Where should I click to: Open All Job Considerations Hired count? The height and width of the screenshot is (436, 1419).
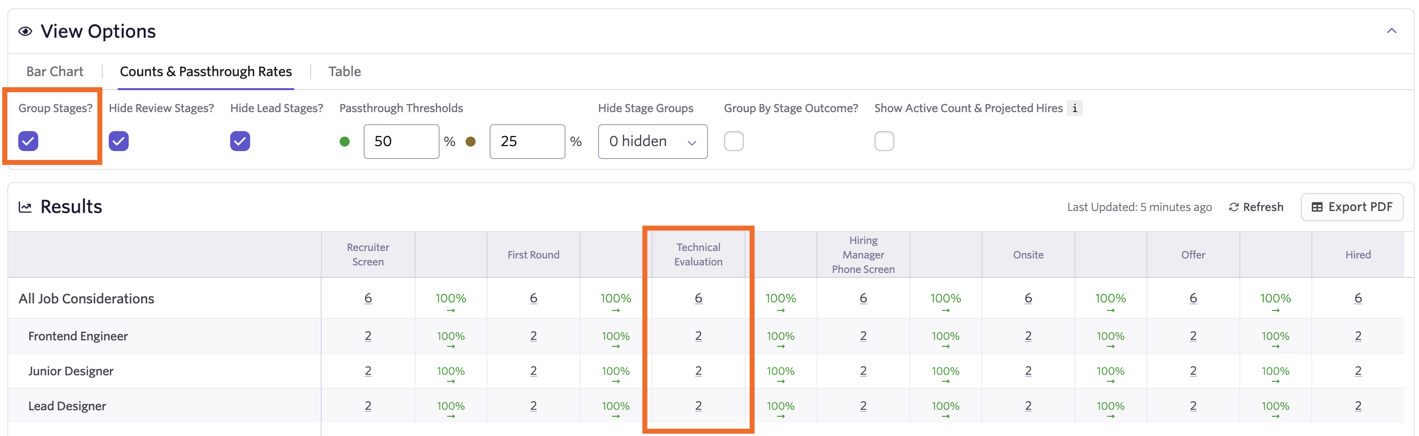[1358, 298]
